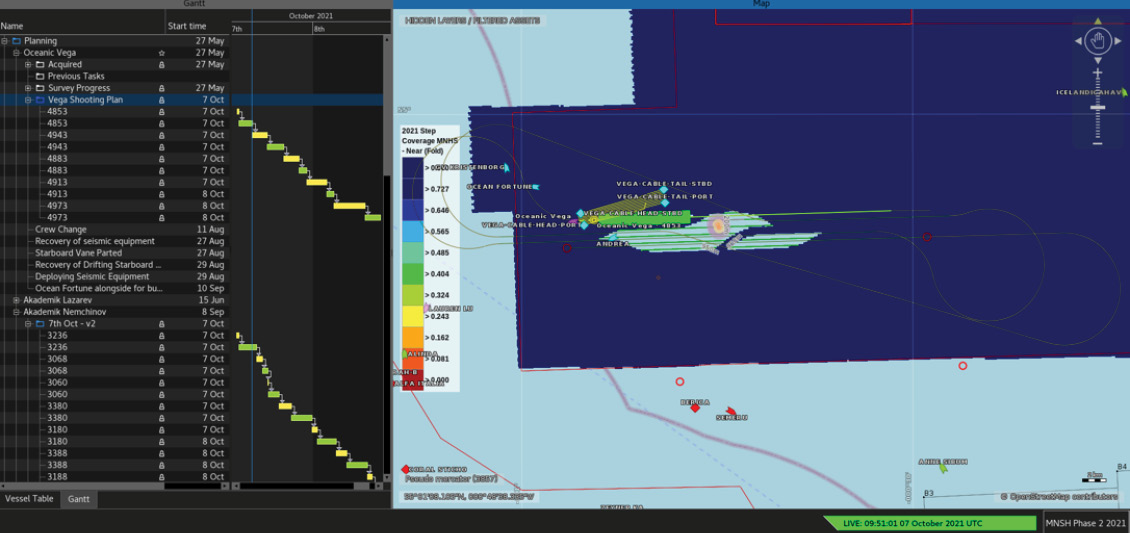The image size is (1130, 533).
Task: Click the lock icon on Acquired row
Action: pyautogui.click(x=161, y=65)
